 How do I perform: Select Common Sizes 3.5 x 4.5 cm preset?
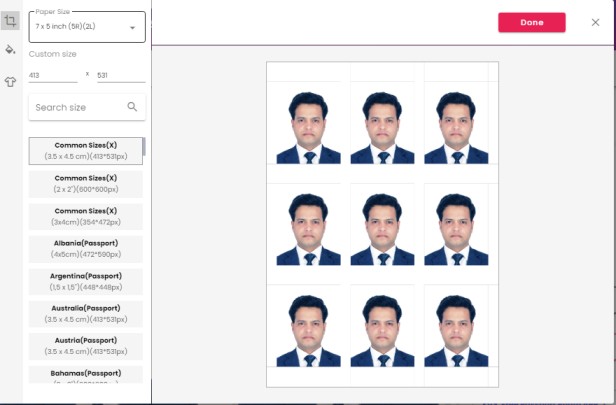pyautogui.click(x=85, y=151)
